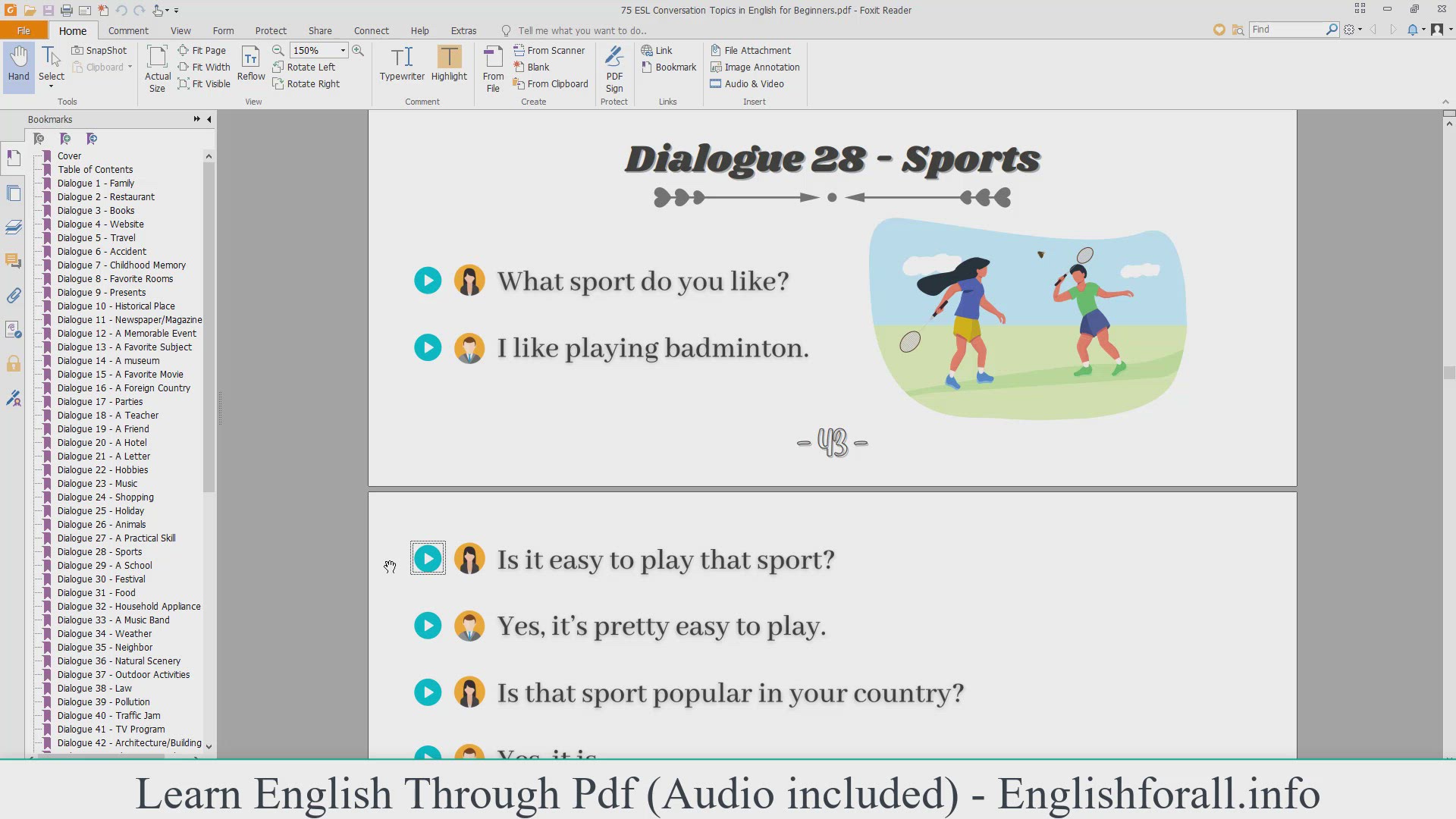The width and height of the screenshot is (1456, 819).
Task: Click the Typewriter comment tool
Action: tap(402, 64)
